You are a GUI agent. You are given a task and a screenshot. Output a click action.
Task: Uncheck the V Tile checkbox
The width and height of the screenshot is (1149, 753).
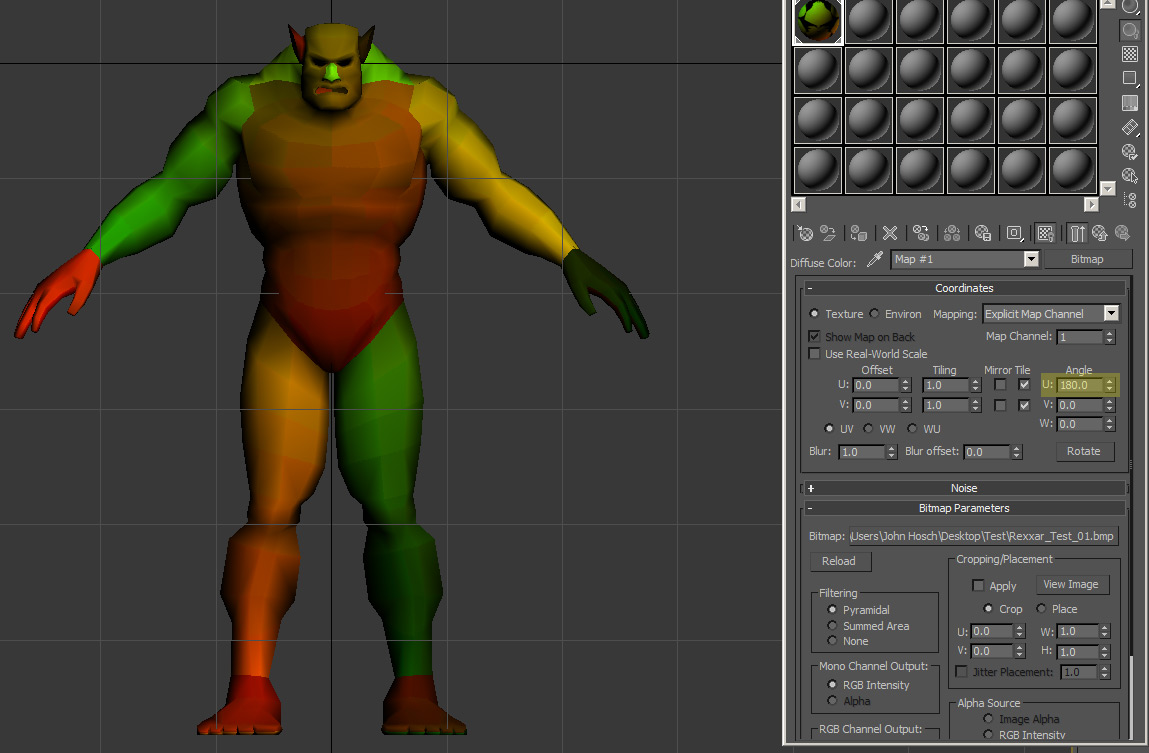tap(1024, 405)
